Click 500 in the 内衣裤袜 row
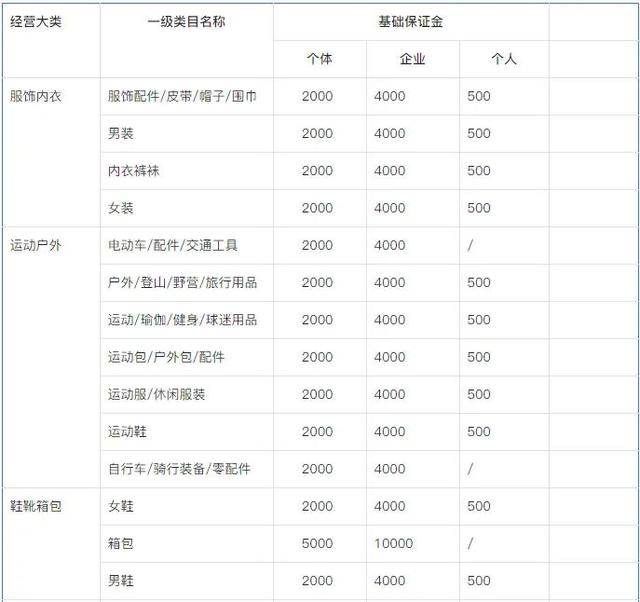Screen dimensions: 640x602 click(479, 171)
